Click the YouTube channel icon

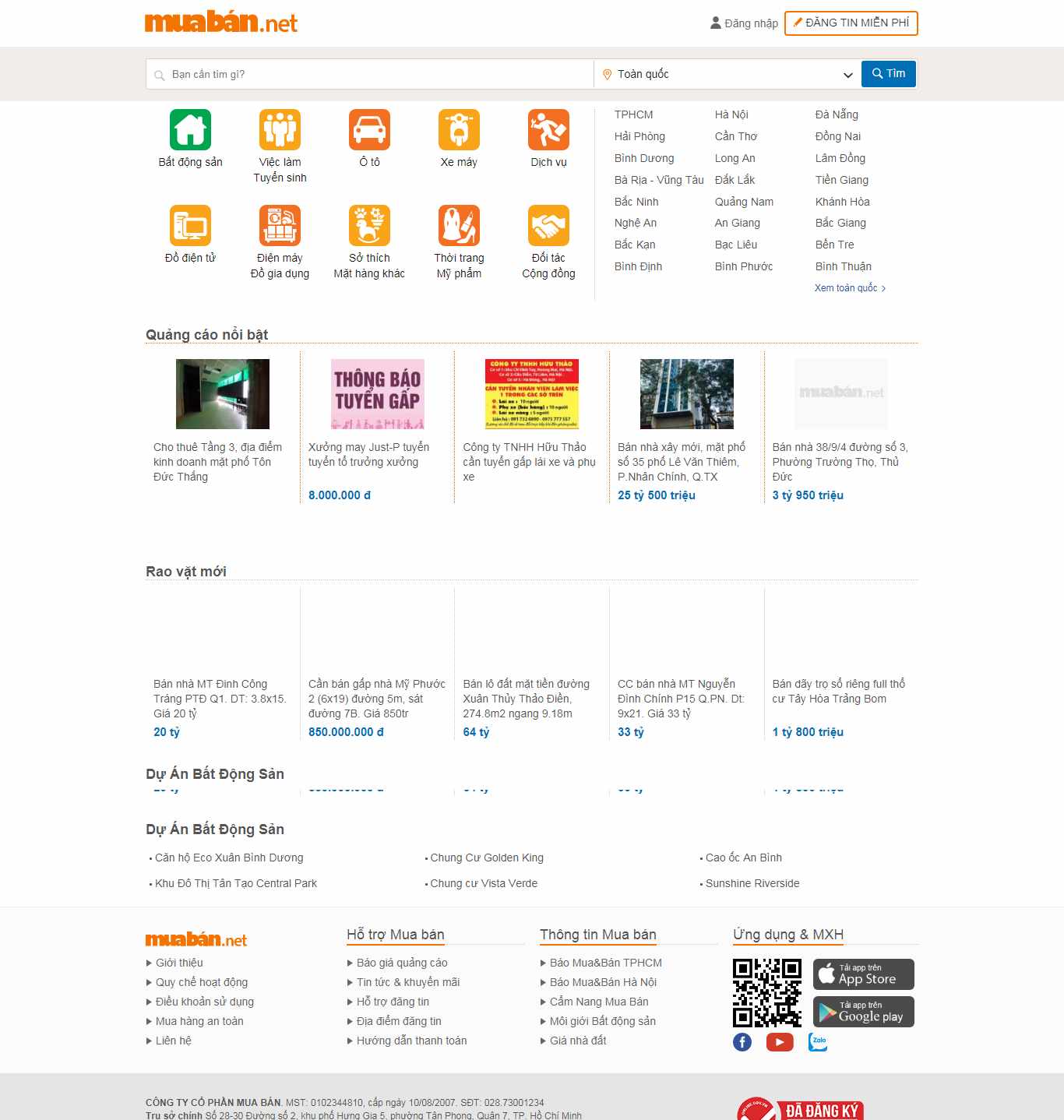tap(780, 1041)
